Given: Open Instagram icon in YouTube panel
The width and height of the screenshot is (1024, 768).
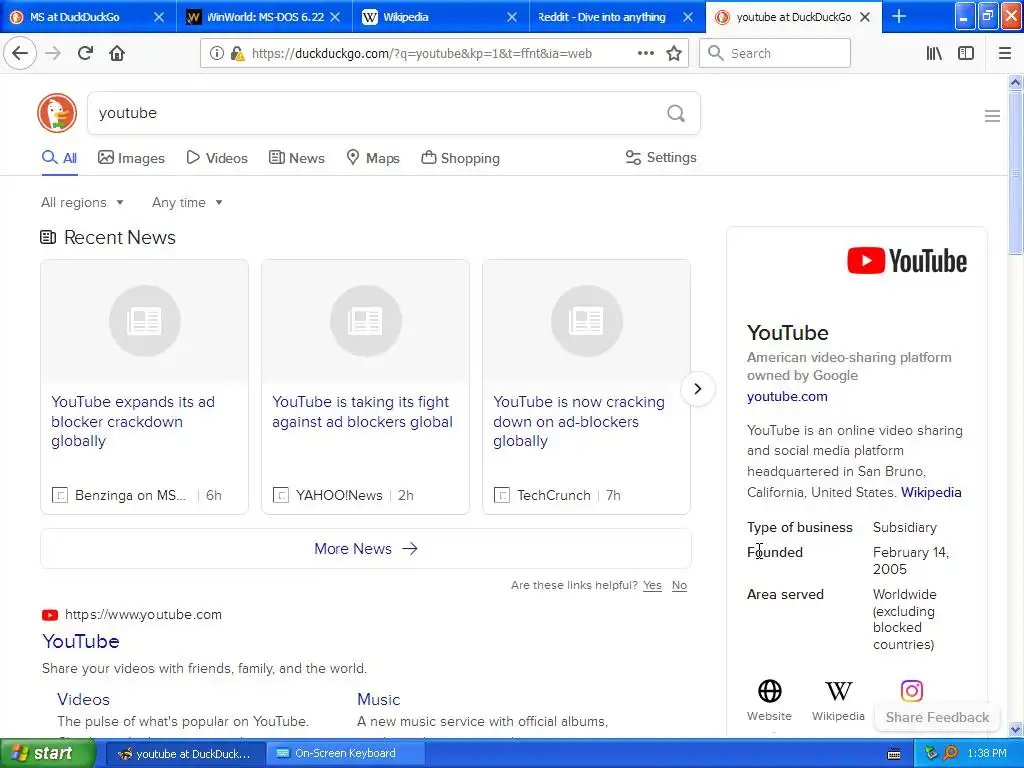Looking at the screenshot, I should click(912, 691).
